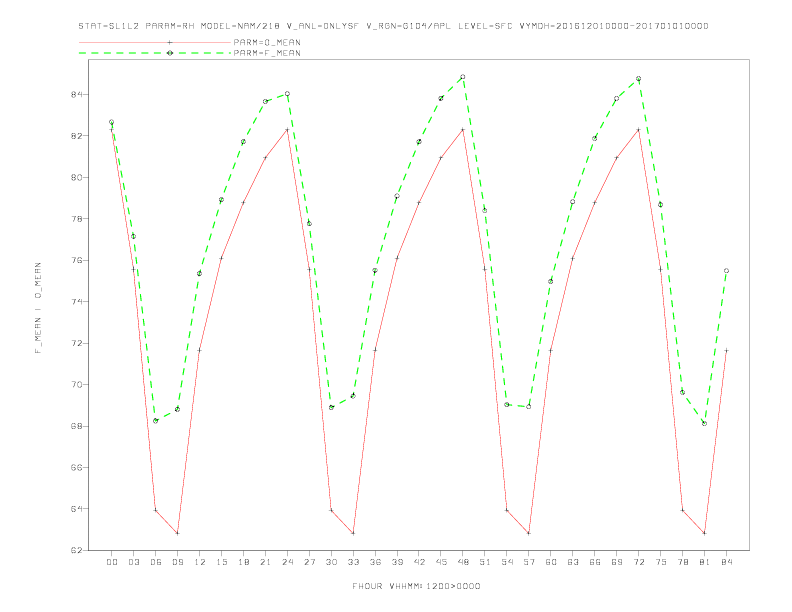This screenshot has width=792, height=612.
Task: Click x-axis forecast hour label 39
Action: (x=397, y=562)
